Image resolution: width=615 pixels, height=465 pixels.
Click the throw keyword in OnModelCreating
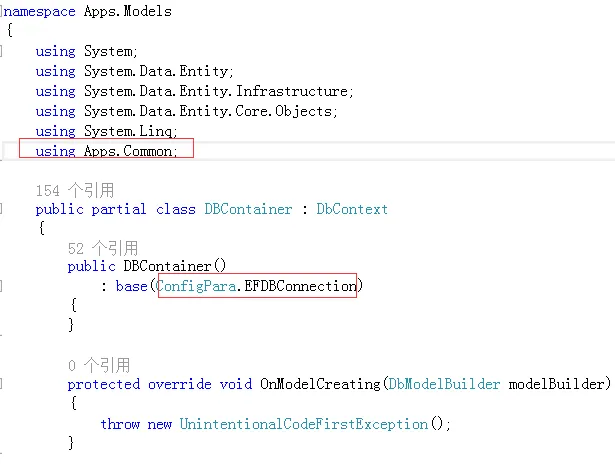[120, 424]
